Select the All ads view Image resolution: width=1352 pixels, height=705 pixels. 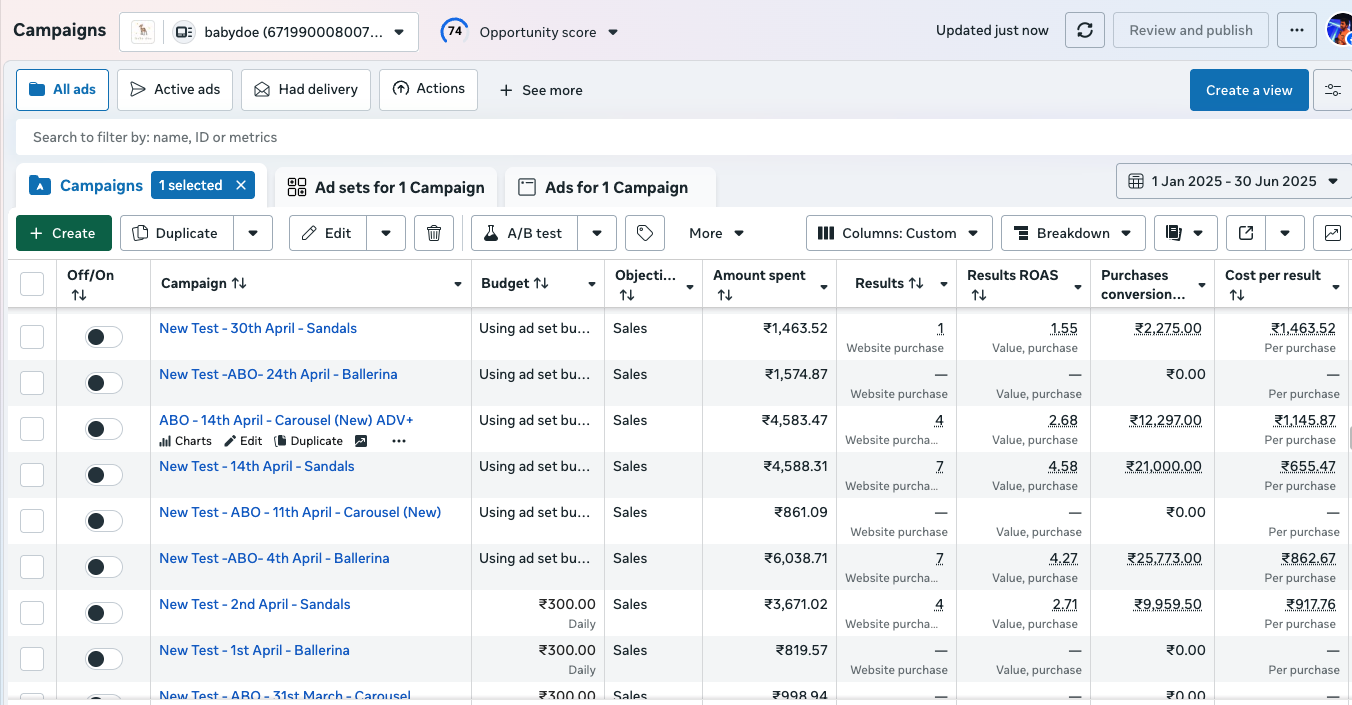click(62, 90)
